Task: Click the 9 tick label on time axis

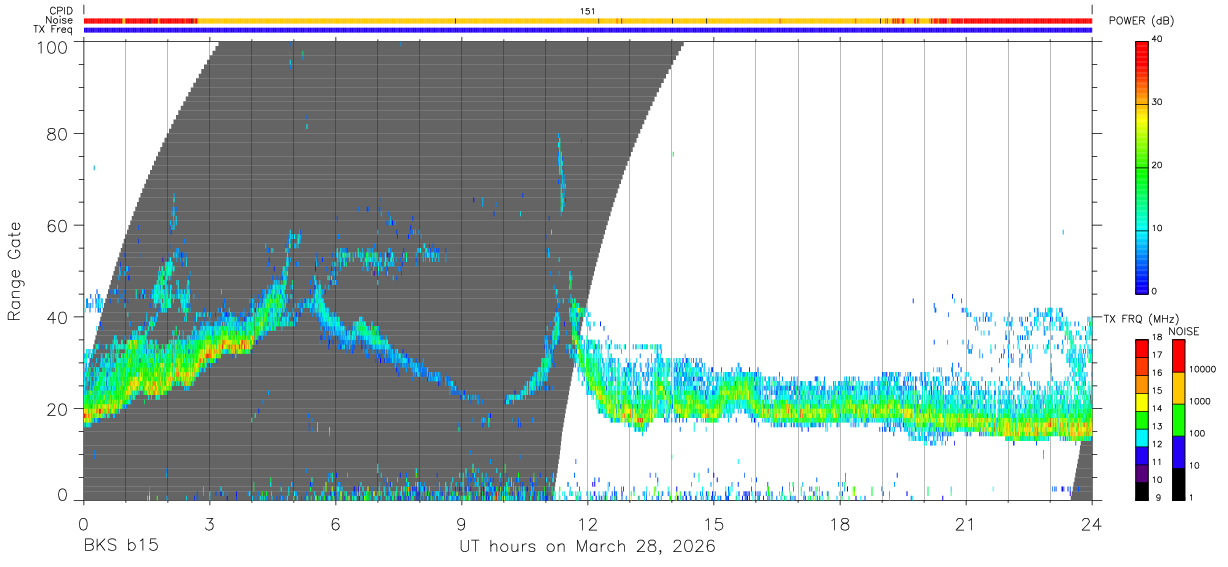Action: pos(461,524)
